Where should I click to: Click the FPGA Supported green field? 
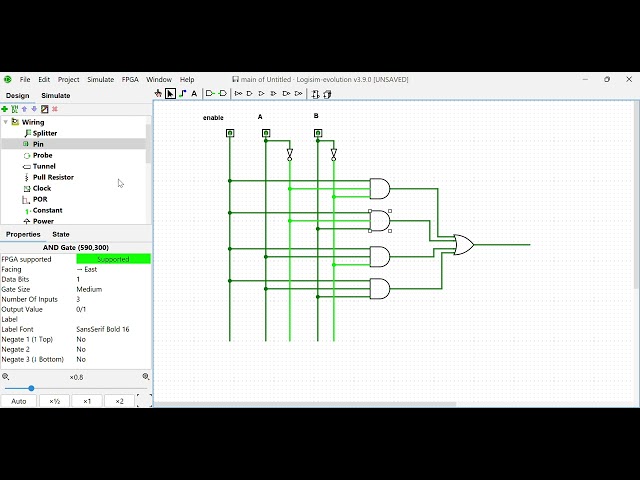(x=113, y=259)
